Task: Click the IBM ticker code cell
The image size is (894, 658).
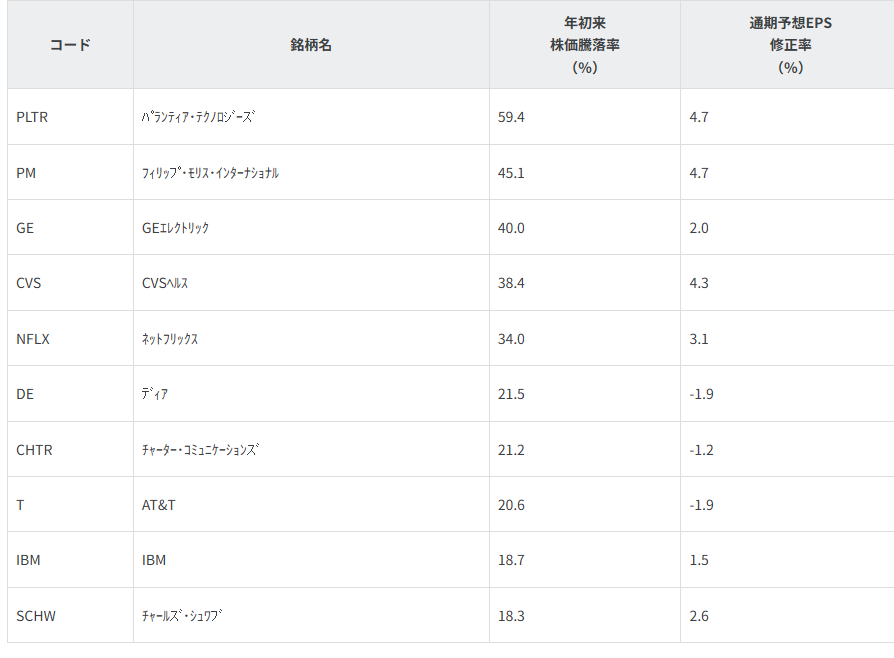Action: click(x=28, y=560)
